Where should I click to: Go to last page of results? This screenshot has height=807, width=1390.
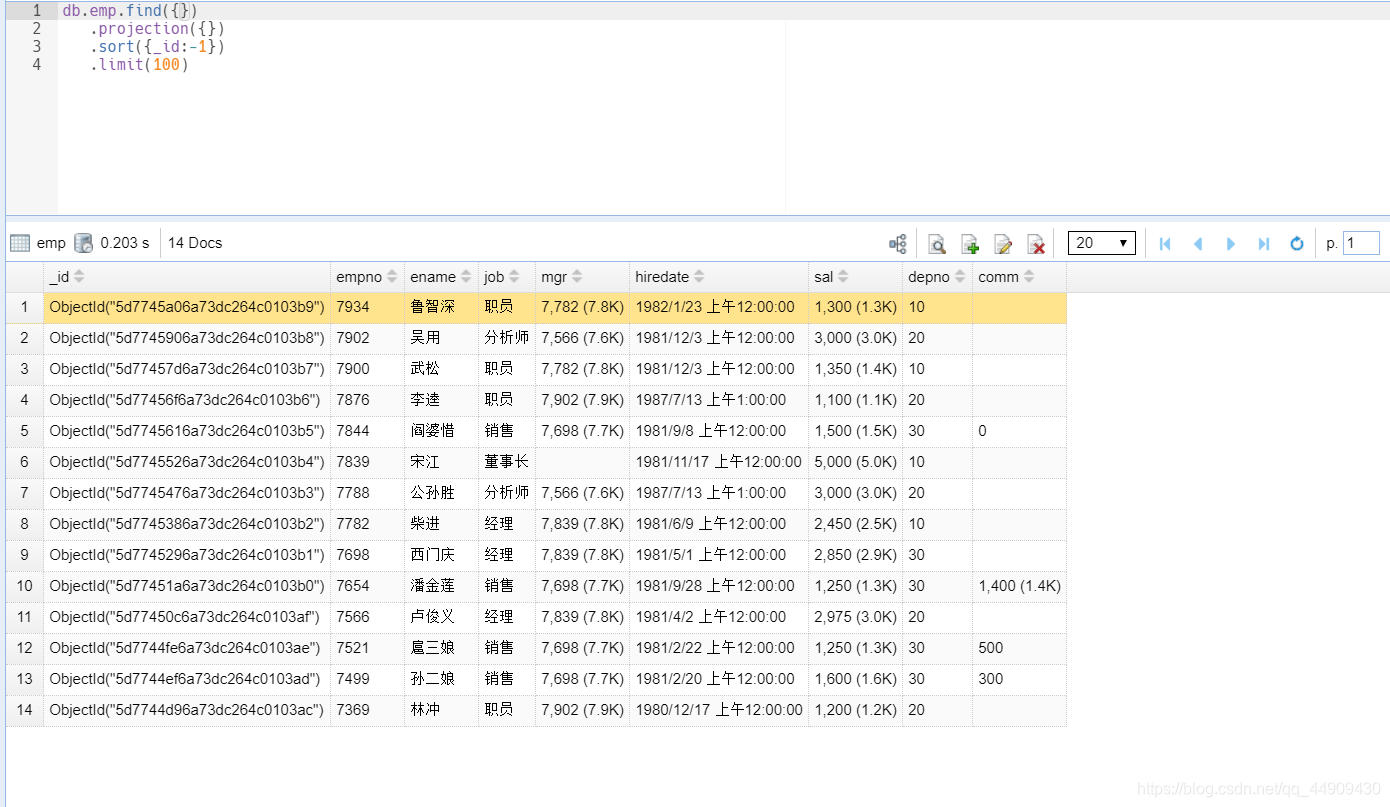[x=1264, y=243]
